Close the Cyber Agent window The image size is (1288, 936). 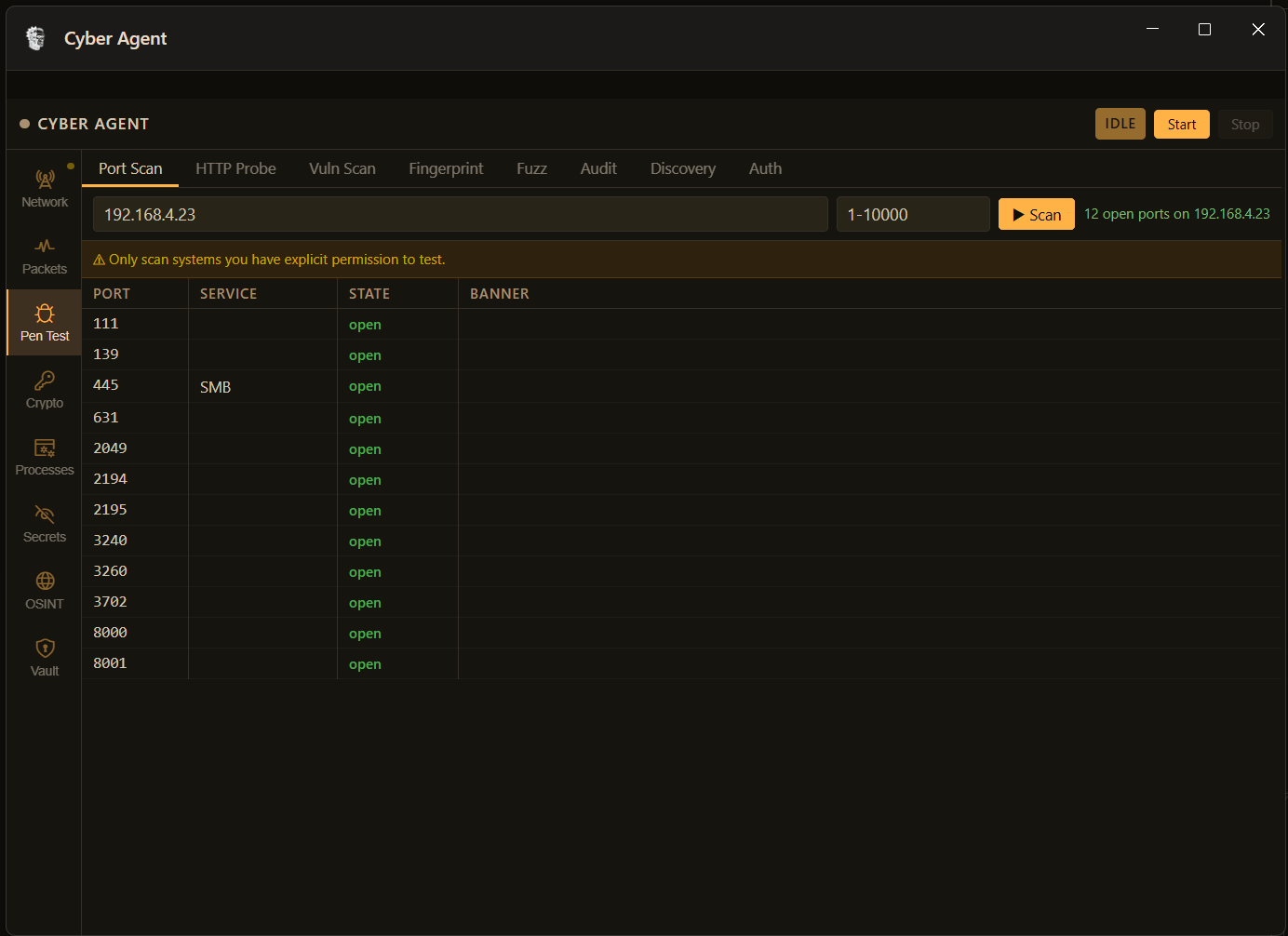coord(1258,30)
